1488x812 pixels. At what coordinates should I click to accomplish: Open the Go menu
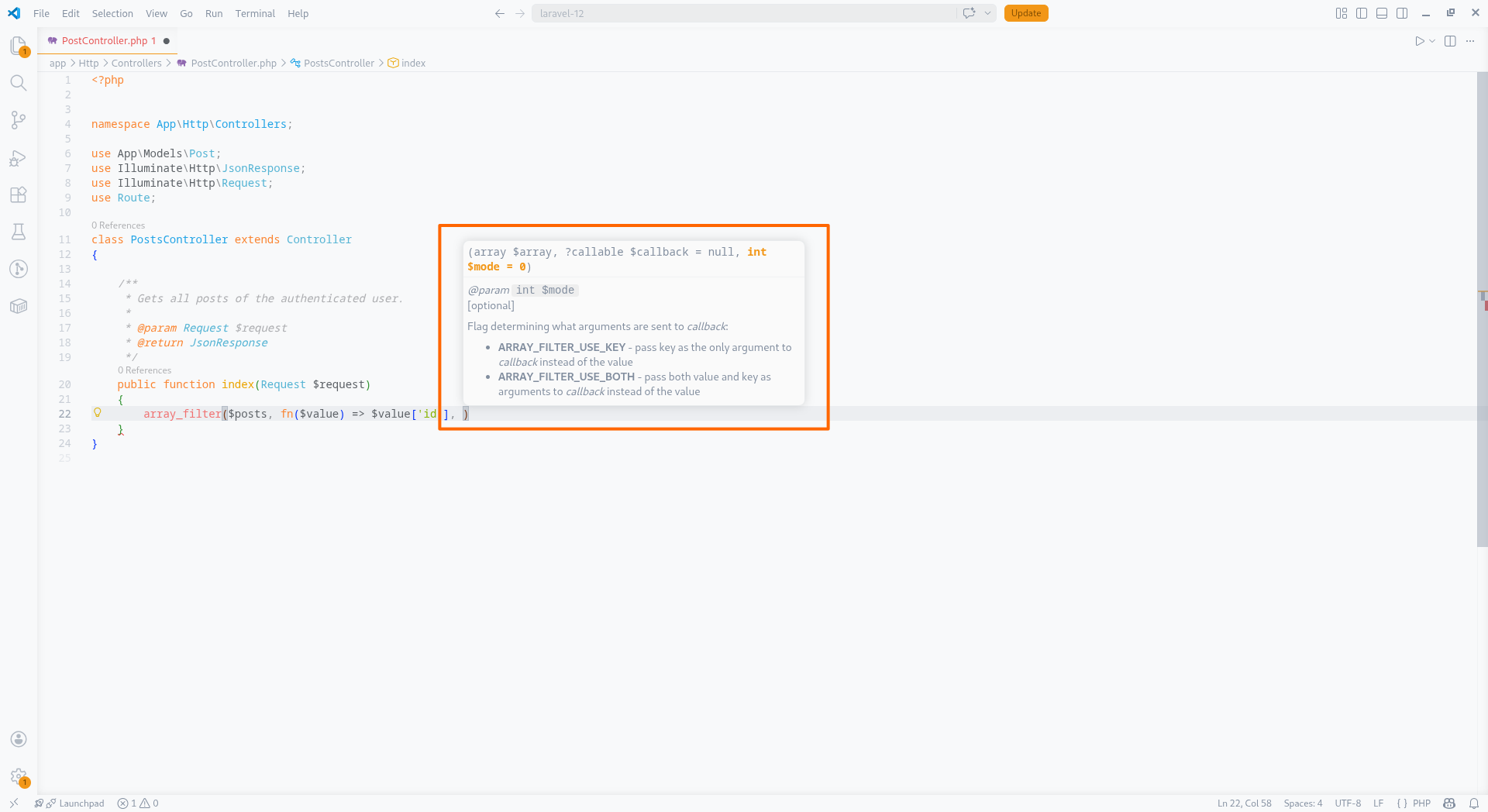[186, 13]
